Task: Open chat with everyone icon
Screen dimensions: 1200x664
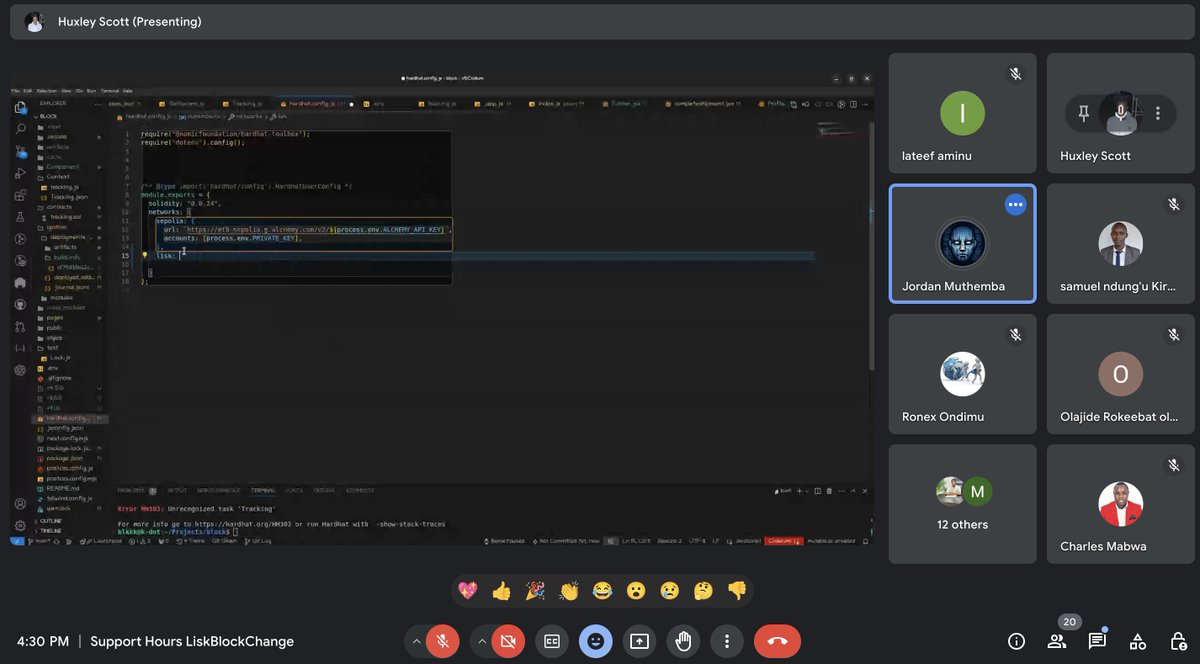Action: point(1097,641)
